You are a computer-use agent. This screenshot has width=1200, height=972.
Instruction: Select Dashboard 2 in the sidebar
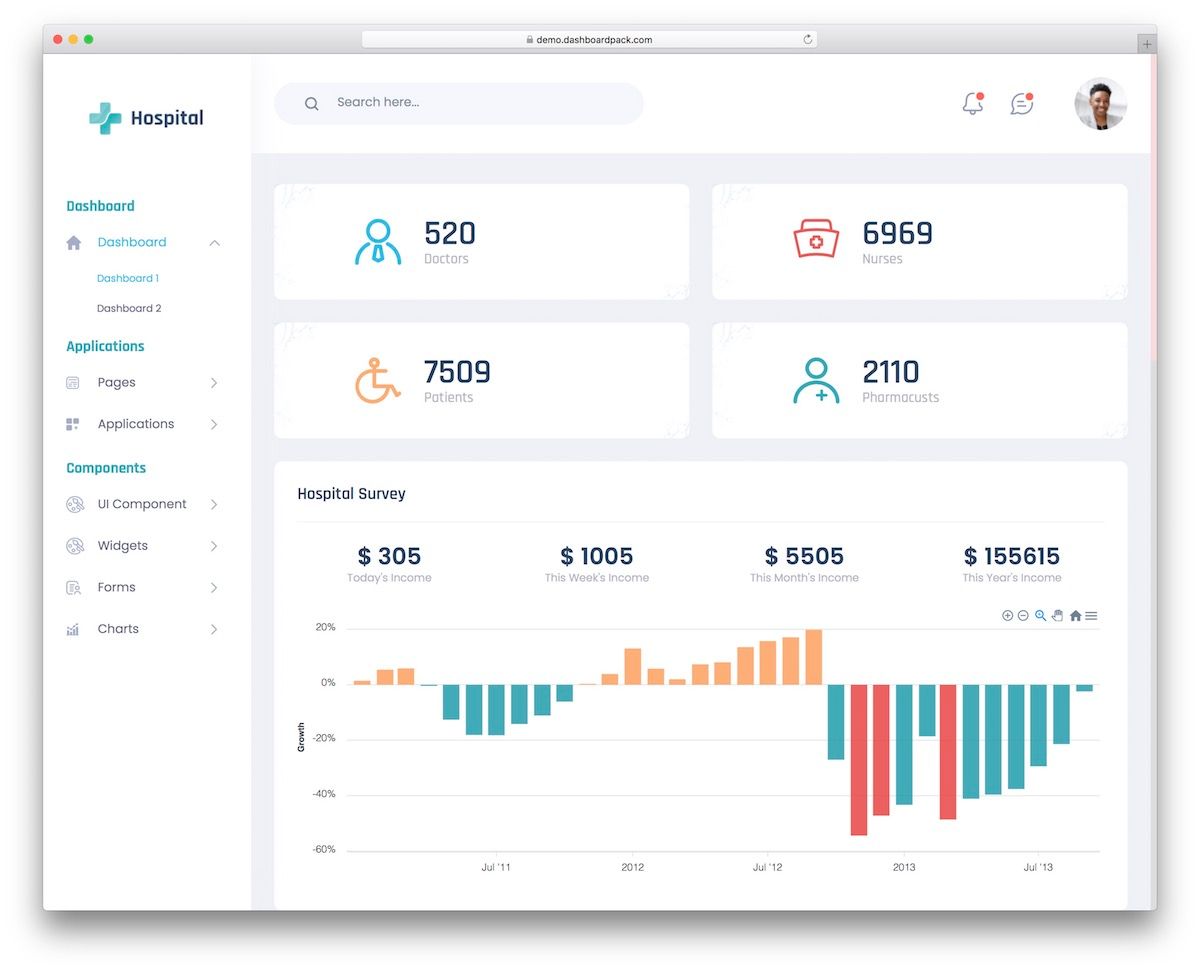pyautogui.click(x=129, y=308)
